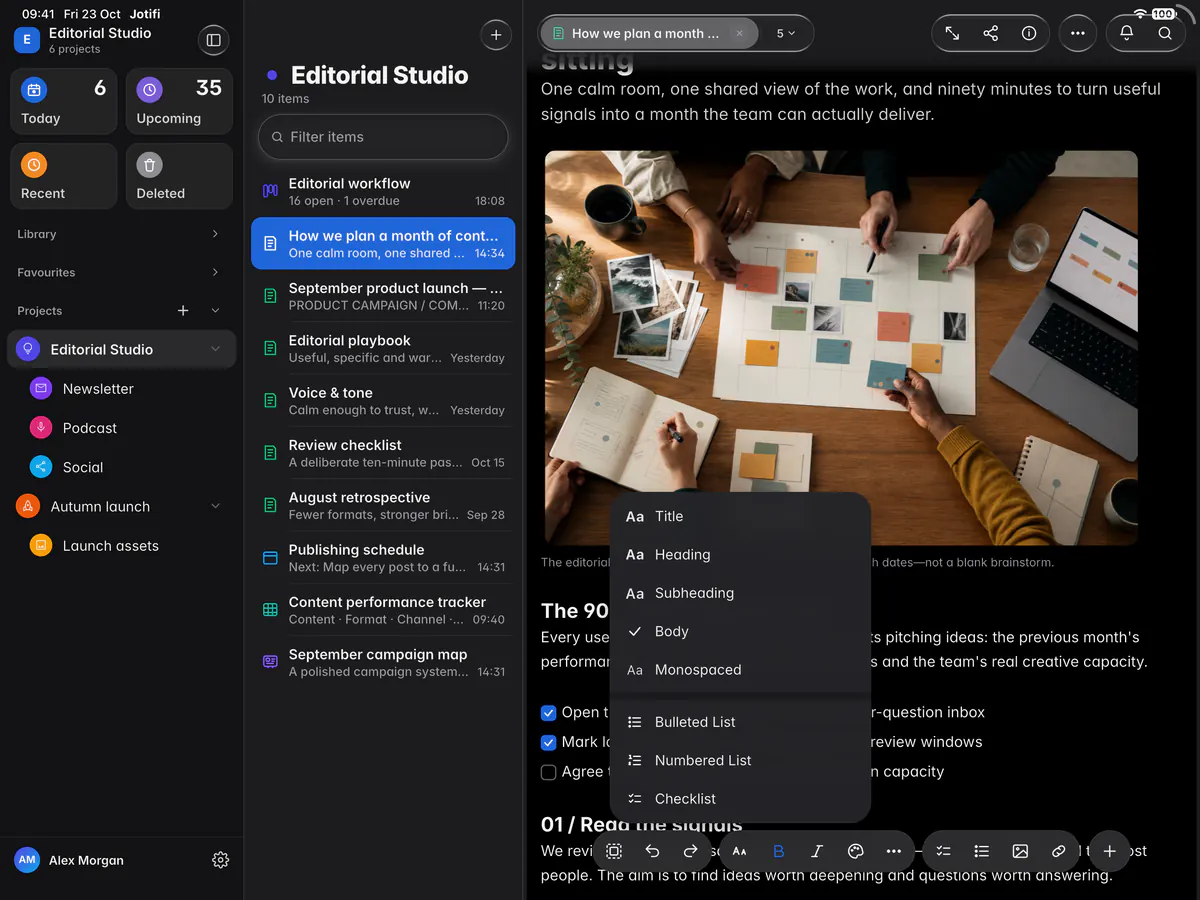Insert checklist from bottom toolbar
The width and height of the screenshot is (1200, 900).
pyautogui.click(x=943, y=851)
